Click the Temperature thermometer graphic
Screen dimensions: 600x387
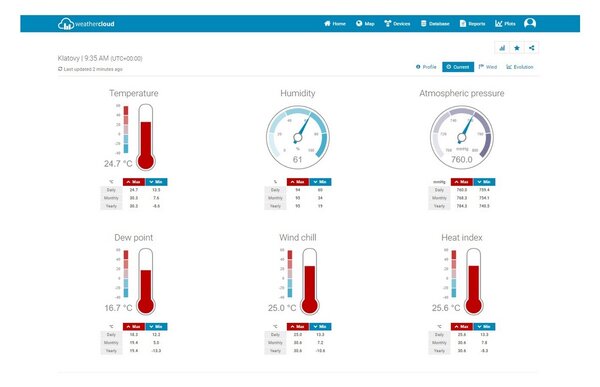[x=145, y=137]
